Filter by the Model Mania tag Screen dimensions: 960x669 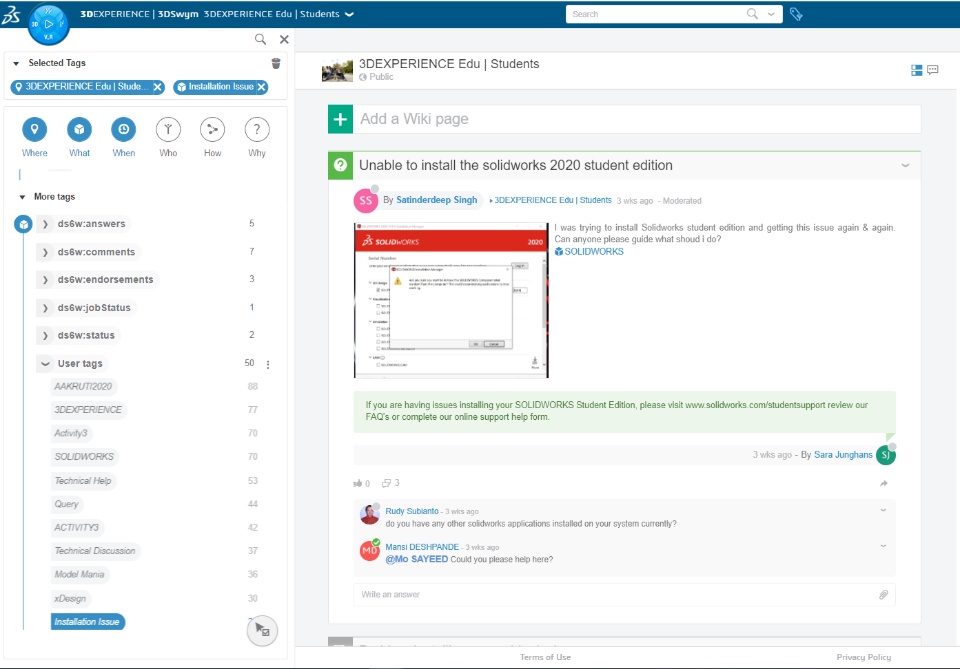80,574
